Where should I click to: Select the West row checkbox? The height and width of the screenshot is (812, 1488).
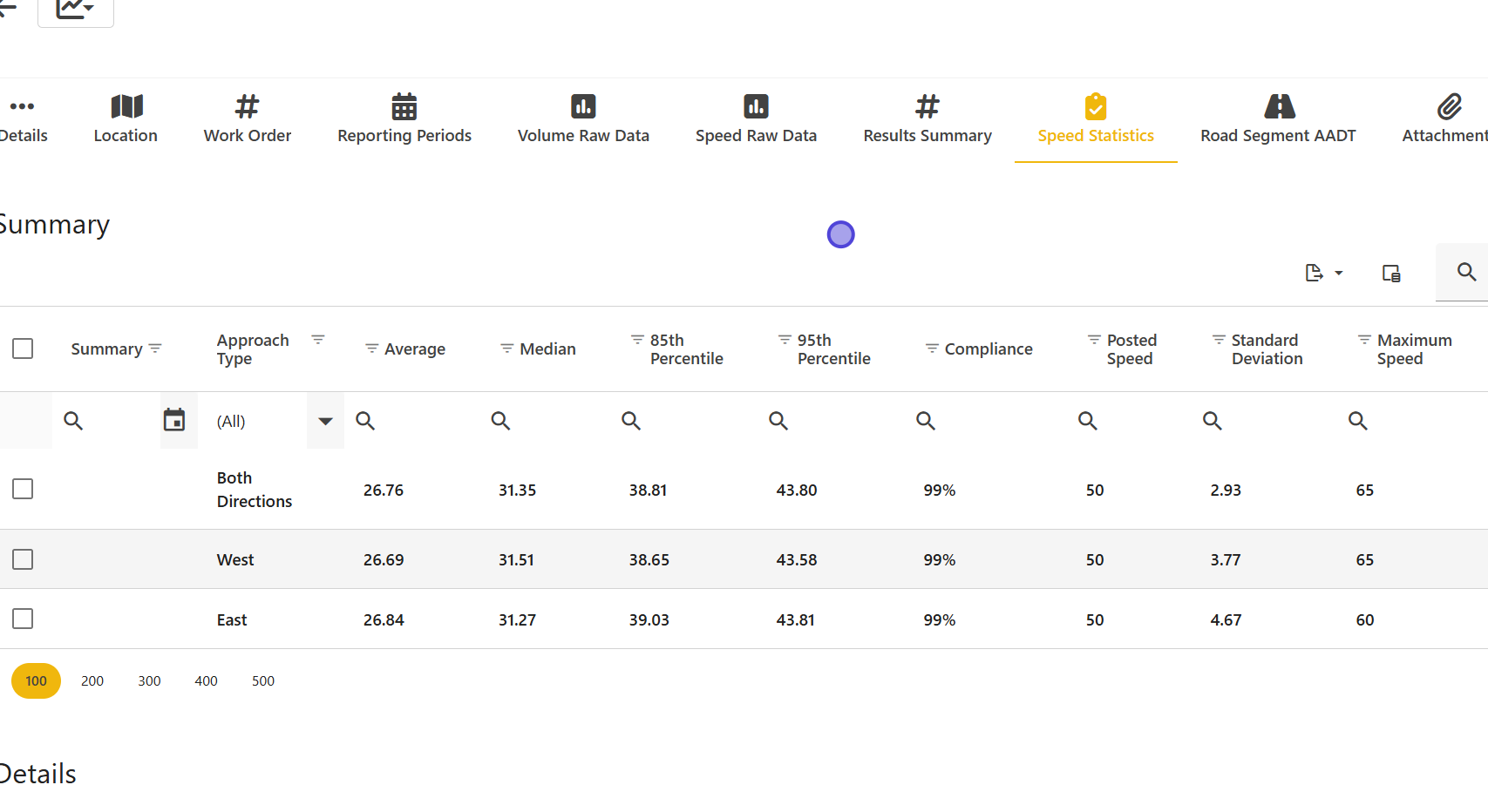pos(23,559)
